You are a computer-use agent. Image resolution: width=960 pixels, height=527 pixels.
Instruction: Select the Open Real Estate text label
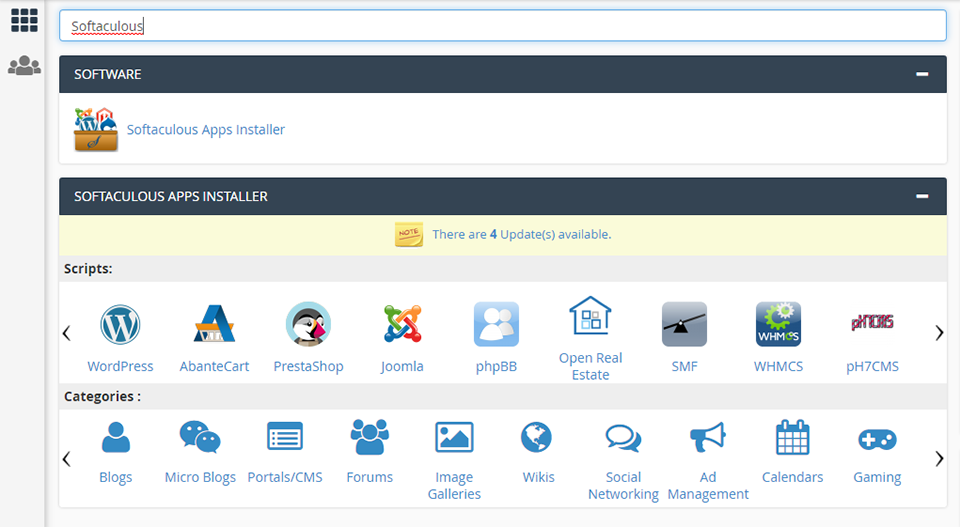coord(590,366)
